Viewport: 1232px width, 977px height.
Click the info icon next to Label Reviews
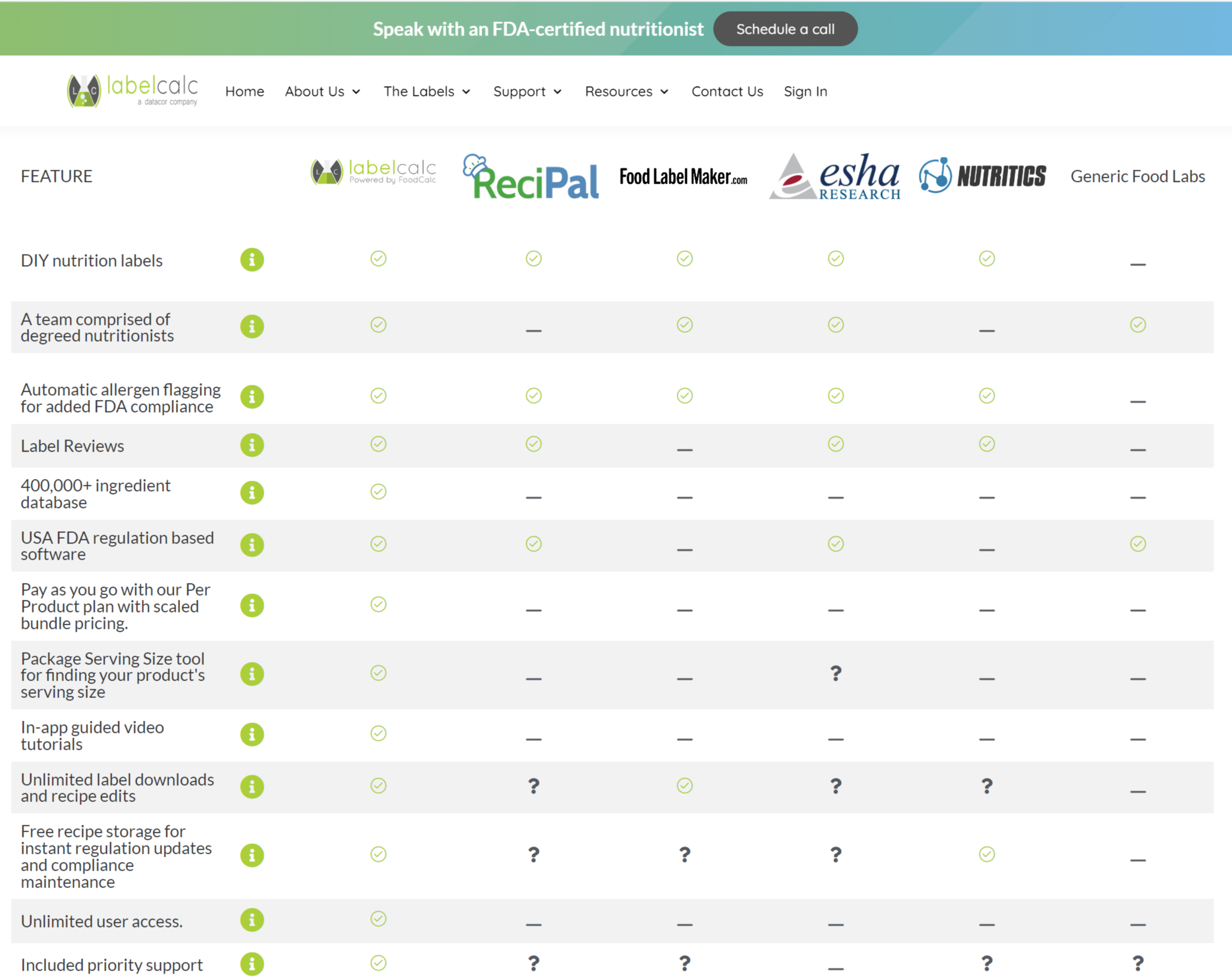252,445
